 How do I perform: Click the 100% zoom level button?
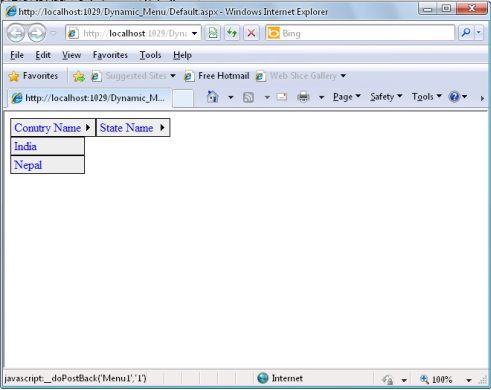coord(436,379)
